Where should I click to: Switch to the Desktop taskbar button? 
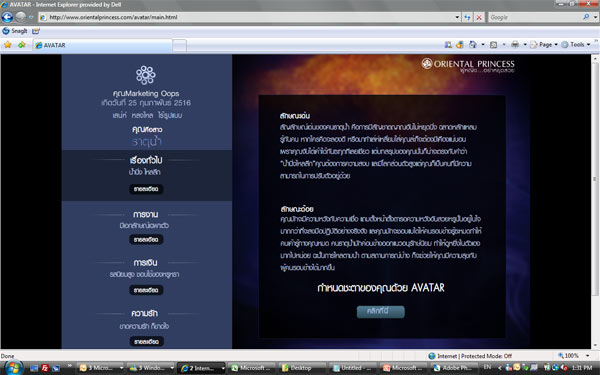click(303, 368)
